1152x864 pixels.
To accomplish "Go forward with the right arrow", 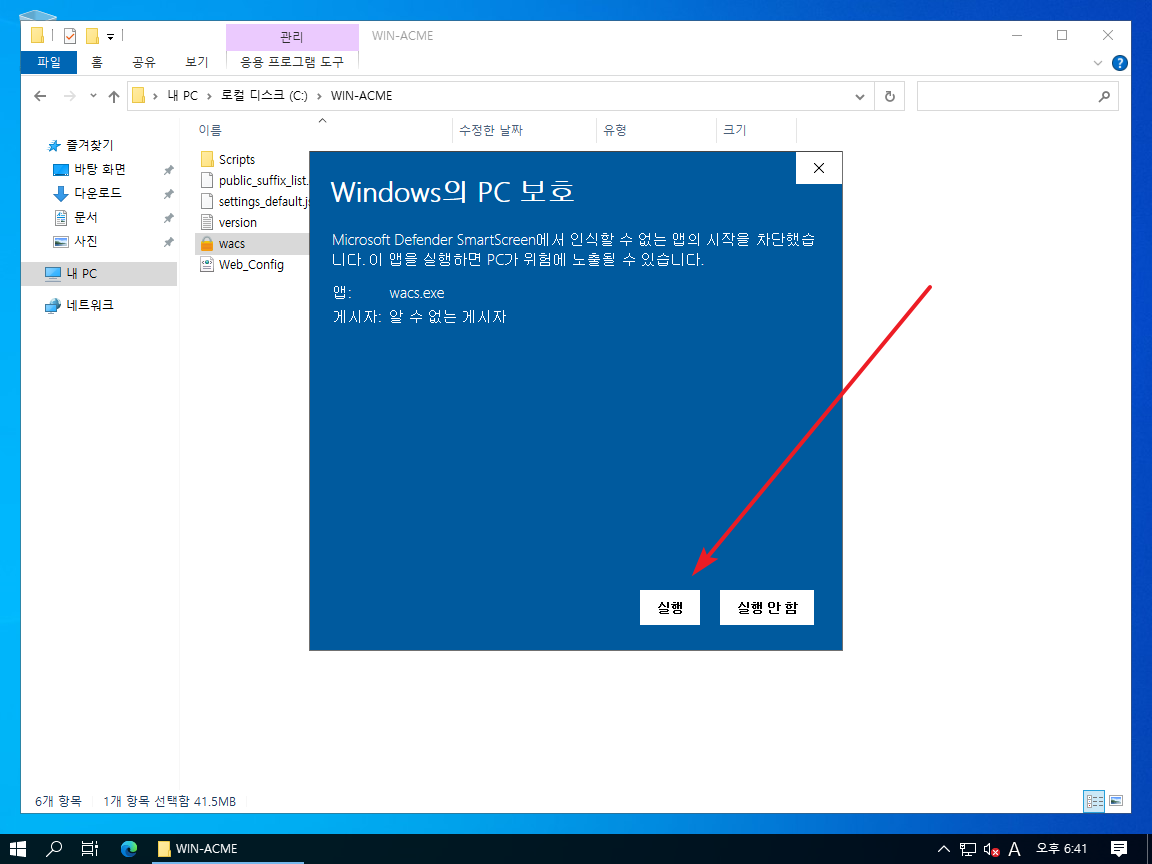I will coord(70,96).
